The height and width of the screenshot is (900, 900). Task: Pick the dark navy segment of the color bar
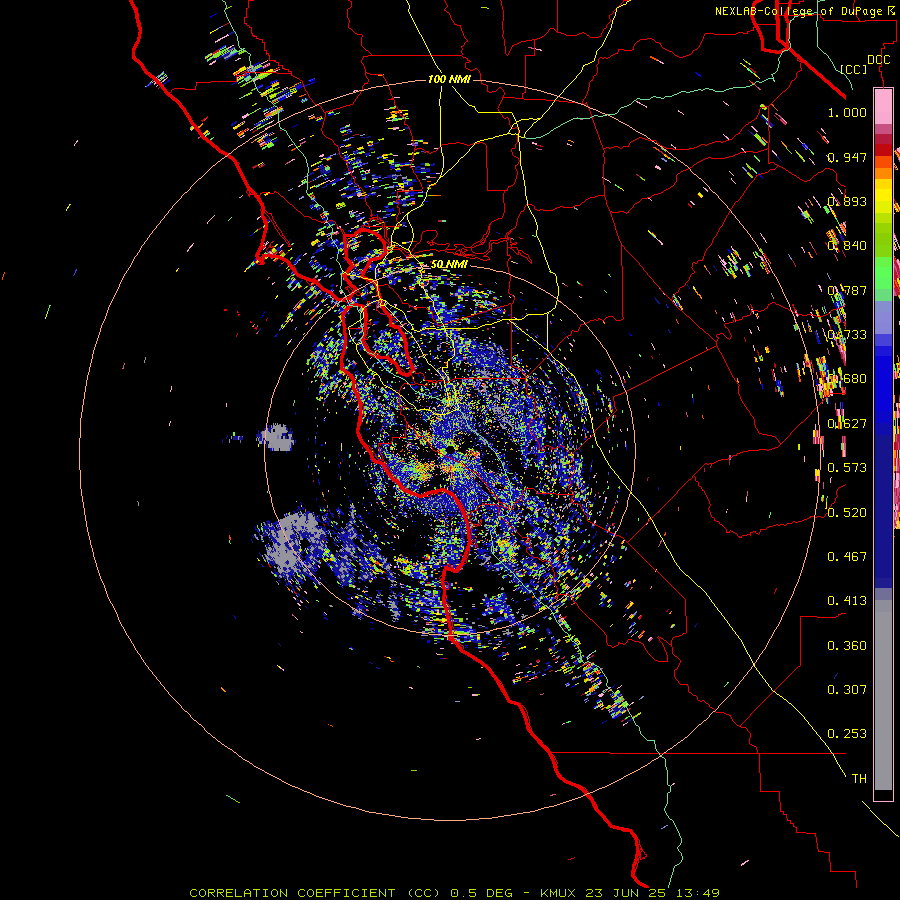pyautogui.click(x=883, y=505)
